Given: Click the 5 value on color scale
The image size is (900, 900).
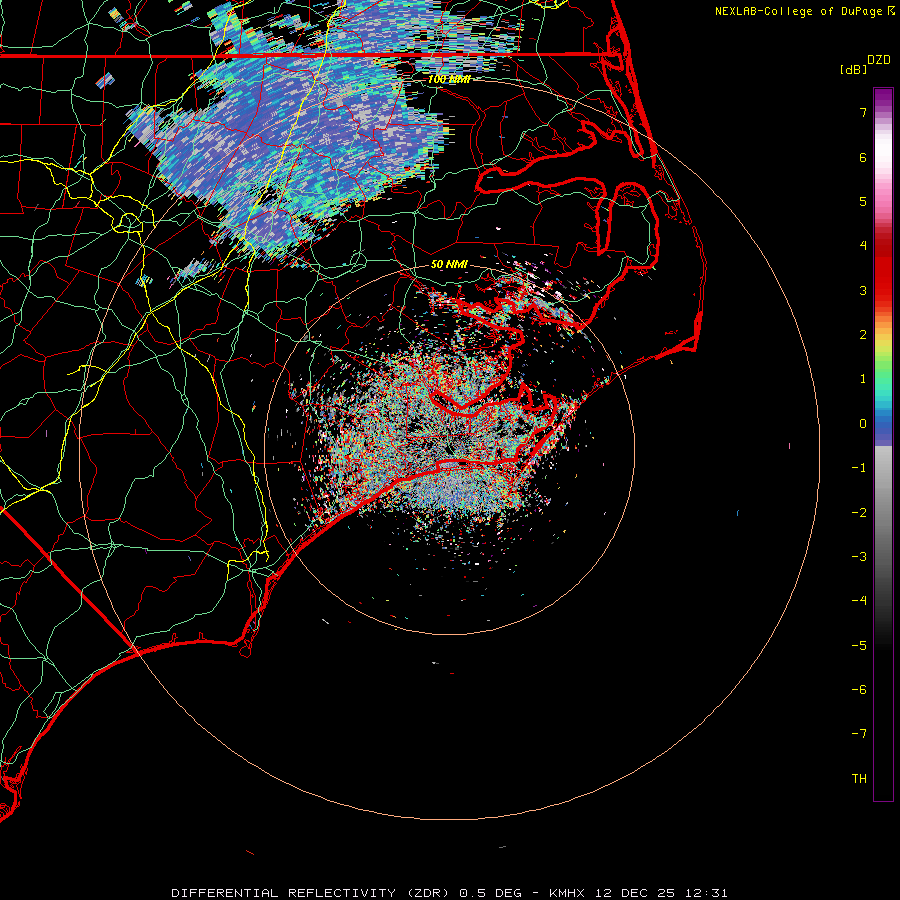Looking at the screenshot, I should click(x=863, y=201).
